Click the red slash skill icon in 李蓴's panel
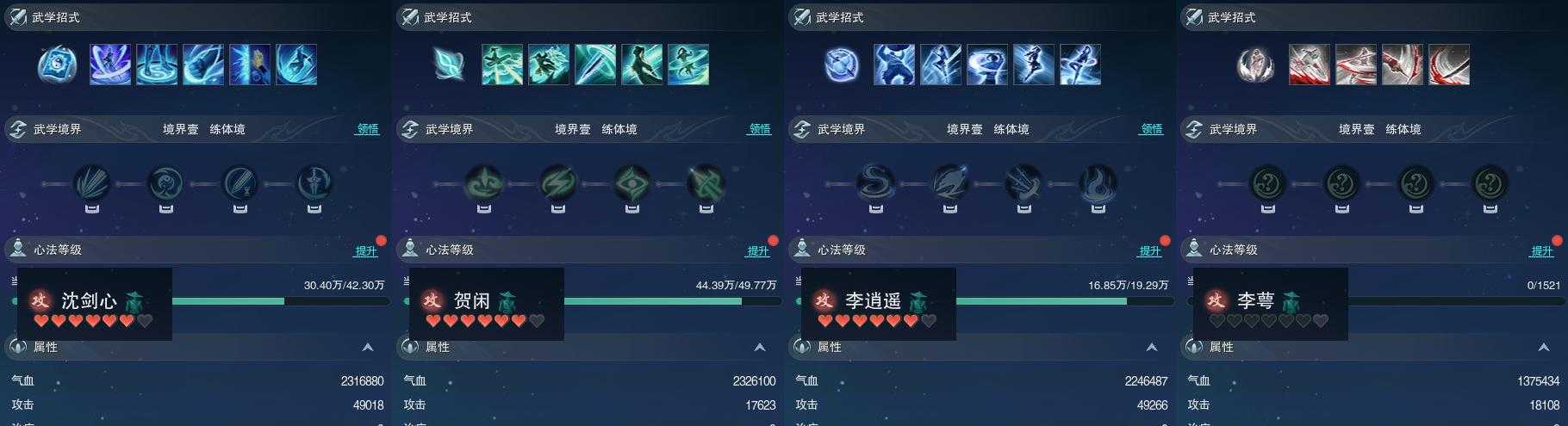The height and width of the screenshot is (426, 1568). point(1449,65)
